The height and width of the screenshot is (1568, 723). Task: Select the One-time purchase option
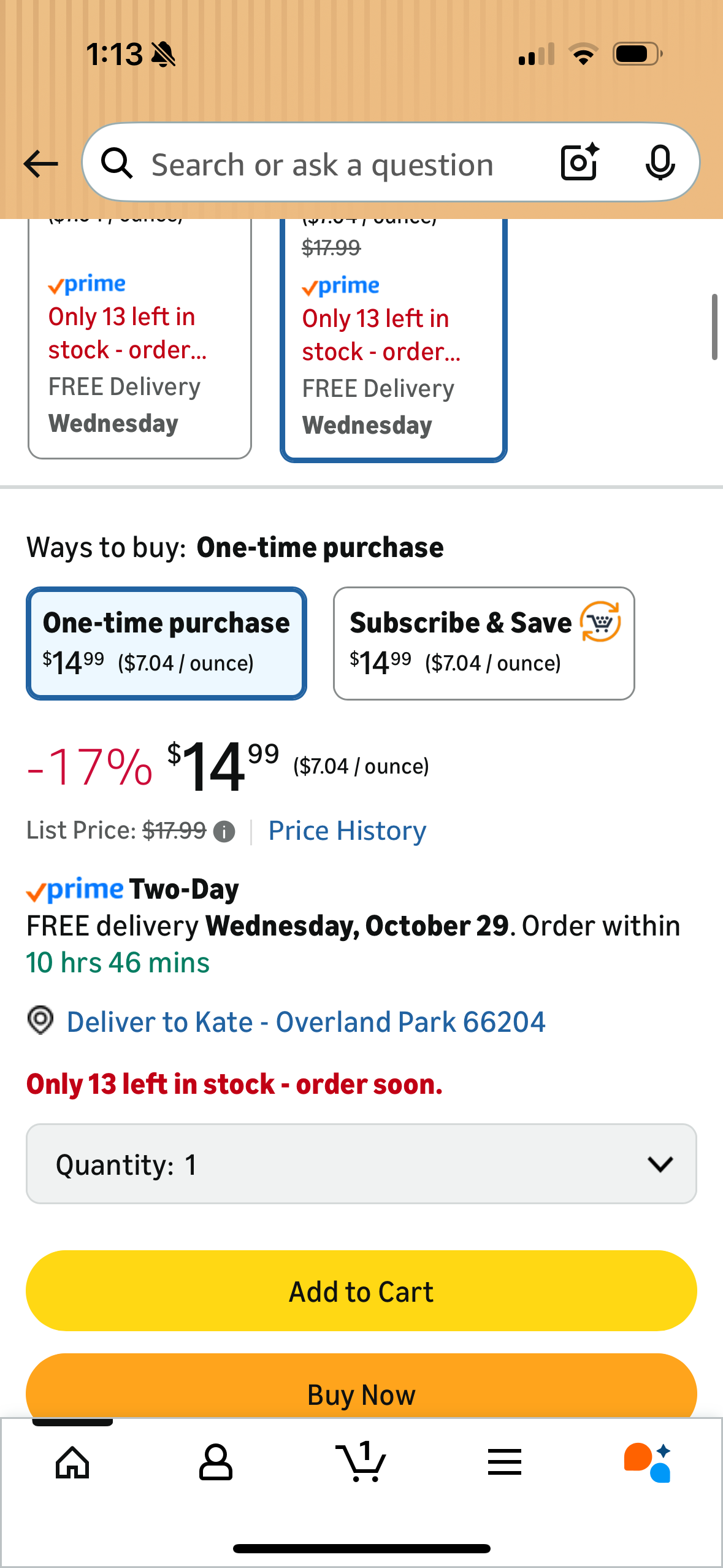pyautogui.click(x=166, y=643)
